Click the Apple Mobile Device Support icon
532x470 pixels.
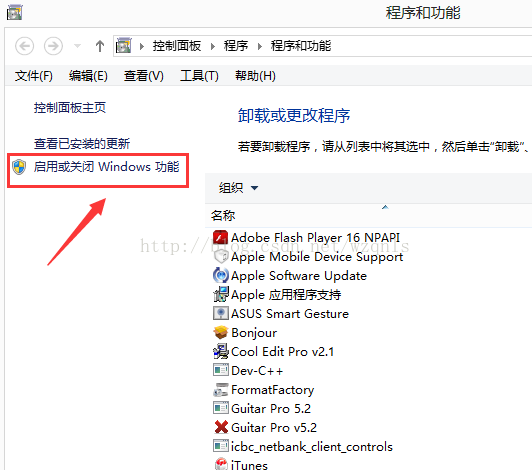click(x=221, y=256)
